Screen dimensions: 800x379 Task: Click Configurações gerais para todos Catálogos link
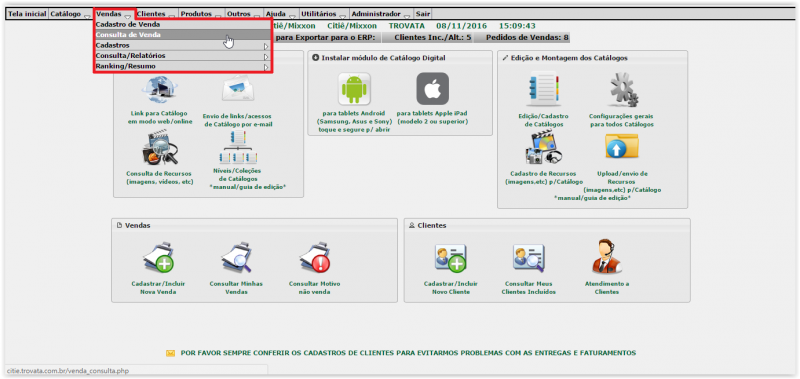click(x=621, y=120)
